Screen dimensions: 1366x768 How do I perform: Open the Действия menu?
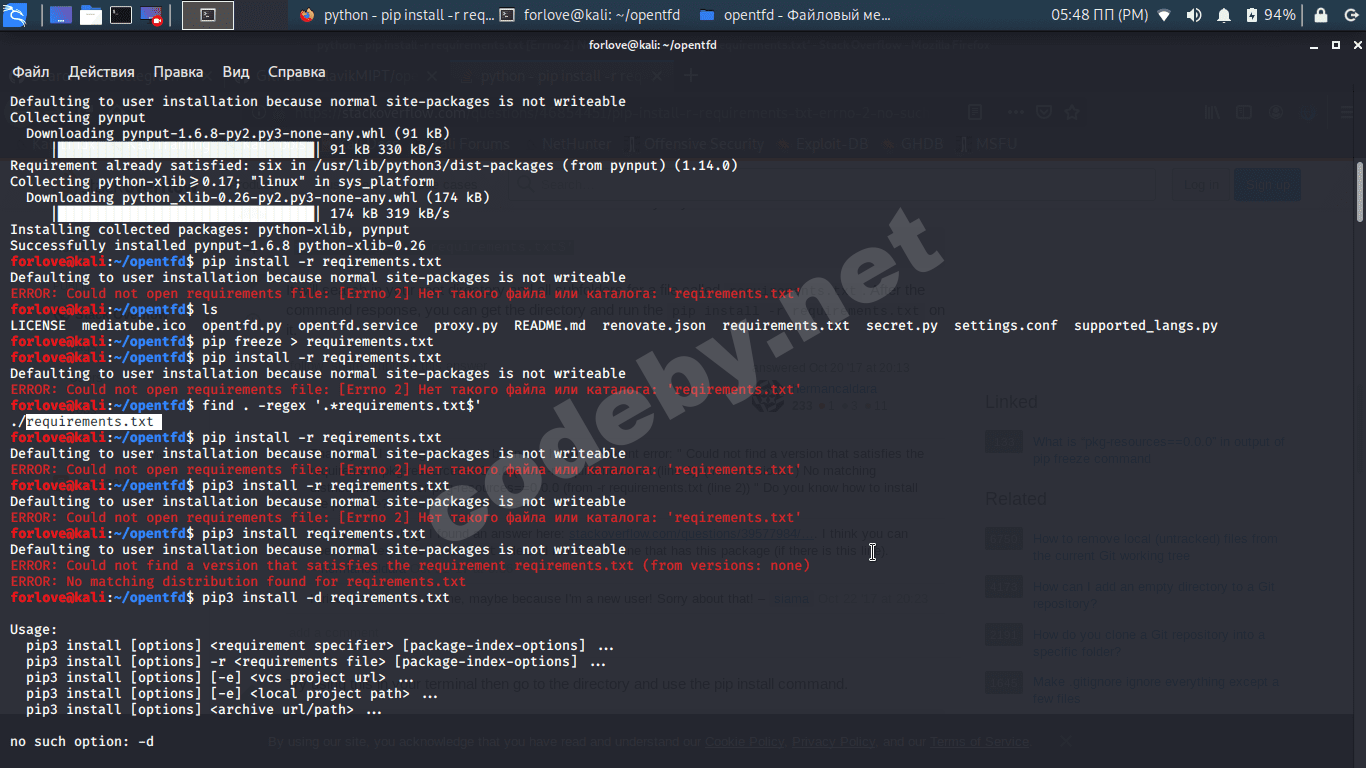click(101, 72)
